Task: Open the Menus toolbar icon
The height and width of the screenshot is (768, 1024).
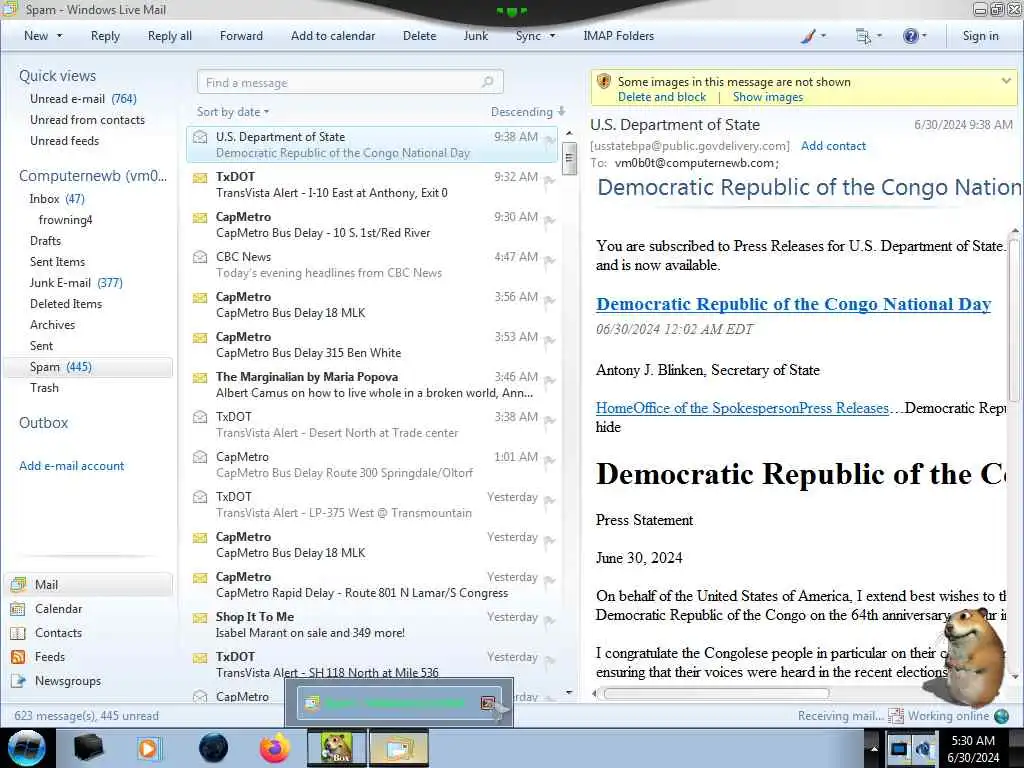Action: point(863,36)
